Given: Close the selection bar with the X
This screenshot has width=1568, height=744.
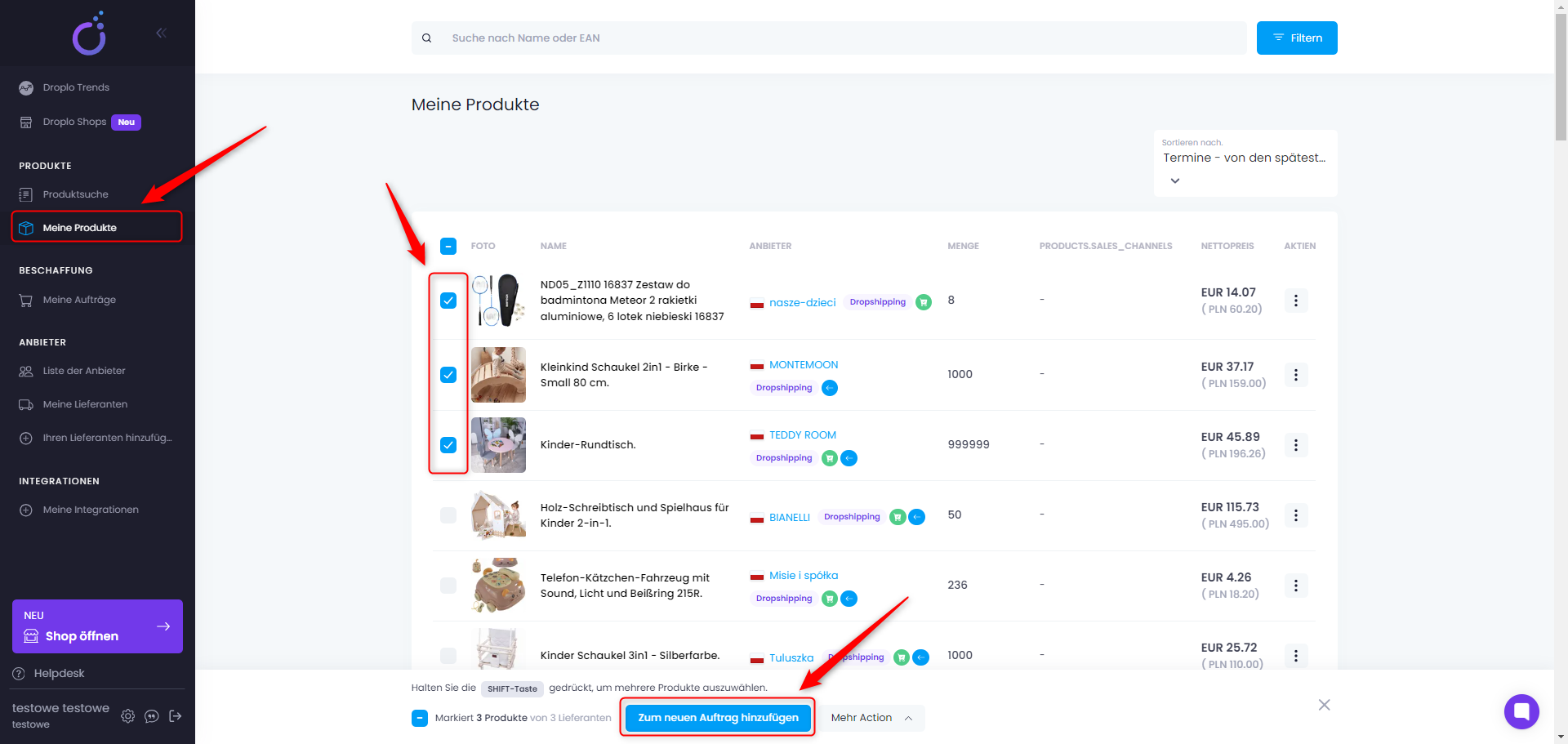Looking at the screenshot, I should [1324, 705].
